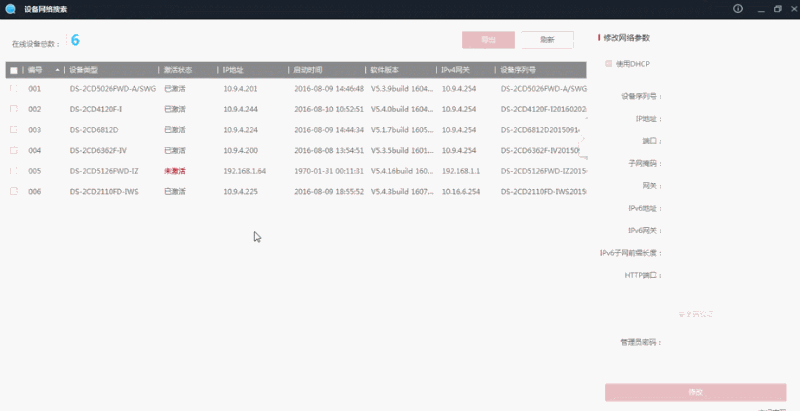The width and height of the screenshot is (800, 411).
Task: Click boot time 2016-08-10 10:52:51
Action: pyautogui.click(x=329, y=109)
